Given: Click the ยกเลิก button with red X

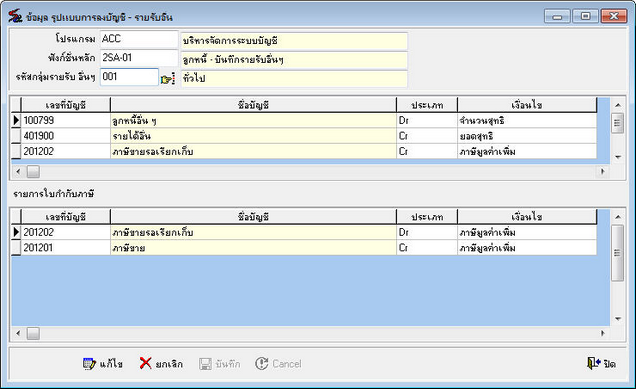Looking at the screenshot, I should point(161,363).
